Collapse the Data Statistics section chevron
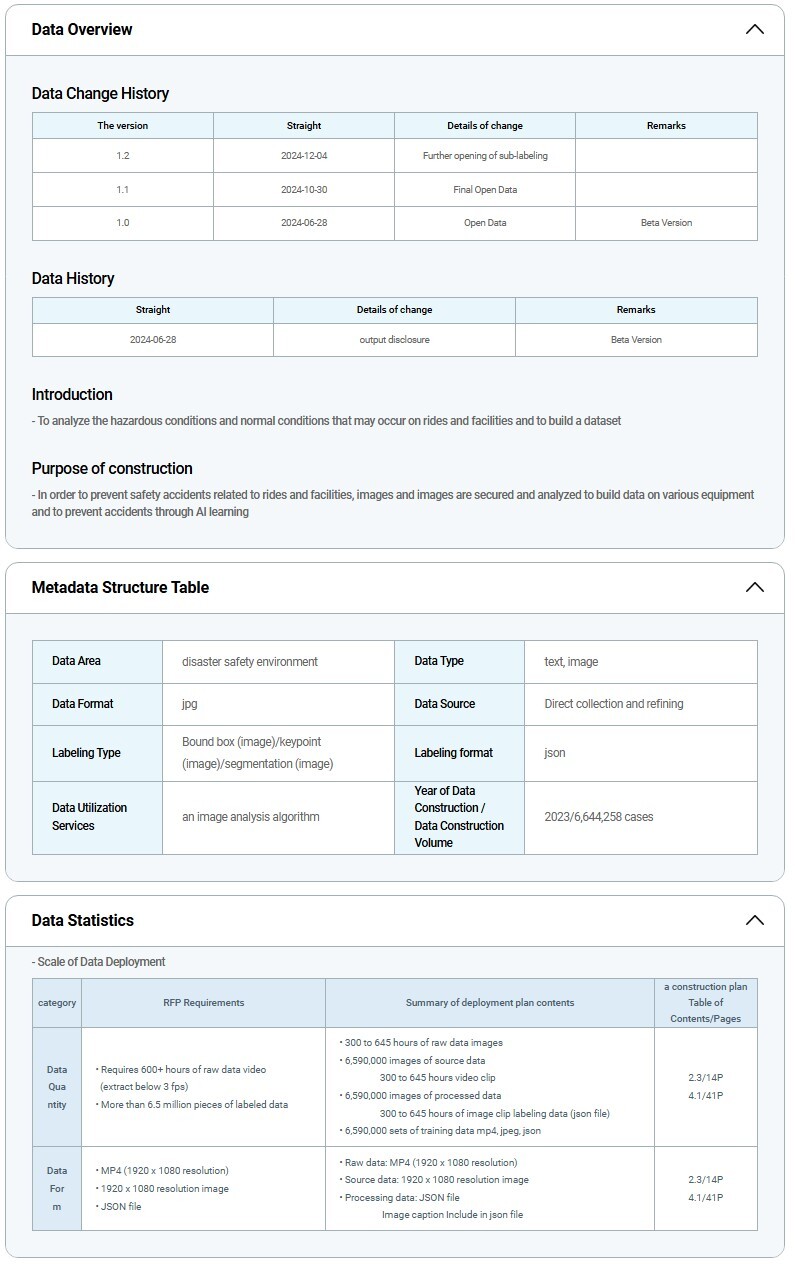This screenshot has height=1267, width=795. click(x=754, y=921)
